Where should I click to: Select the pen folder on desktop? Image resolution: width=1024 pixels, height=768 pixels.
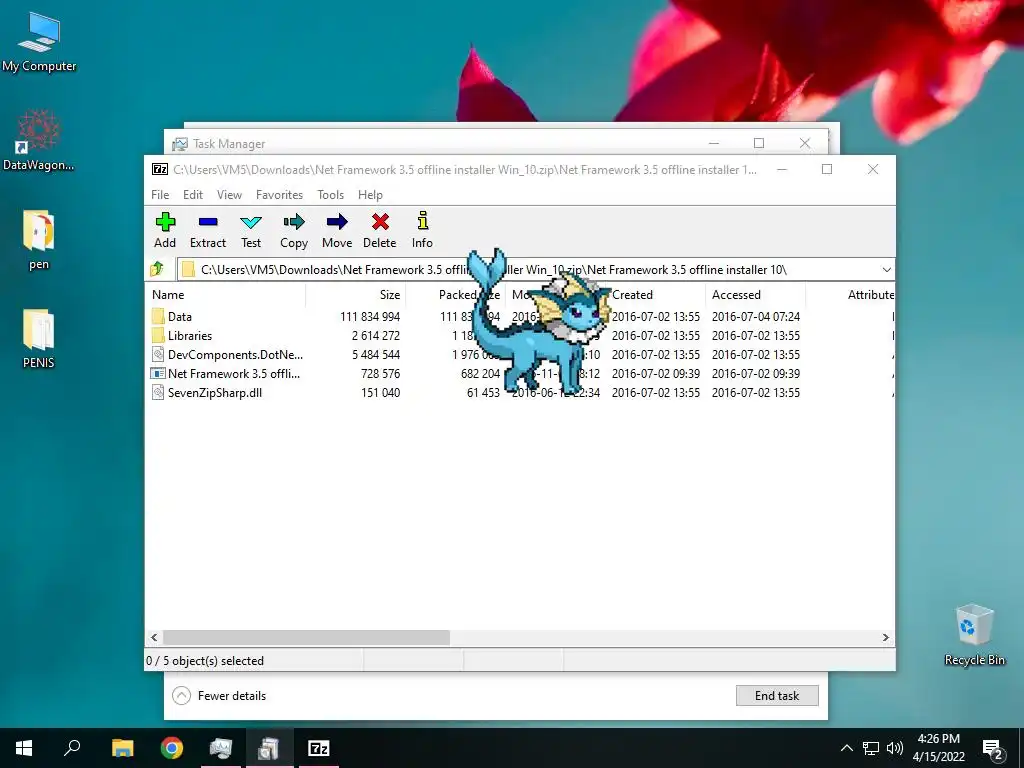click(39, 240)
